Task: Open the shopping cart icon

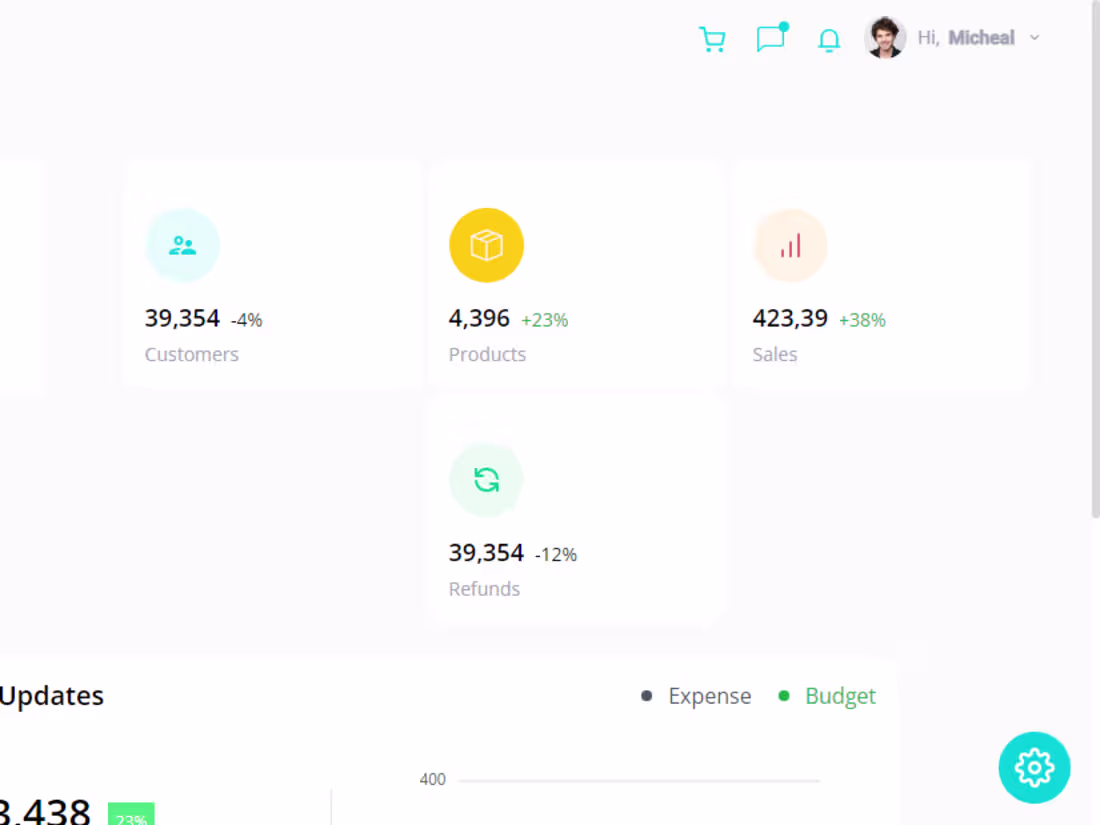Action: click(x=712, y=38)
